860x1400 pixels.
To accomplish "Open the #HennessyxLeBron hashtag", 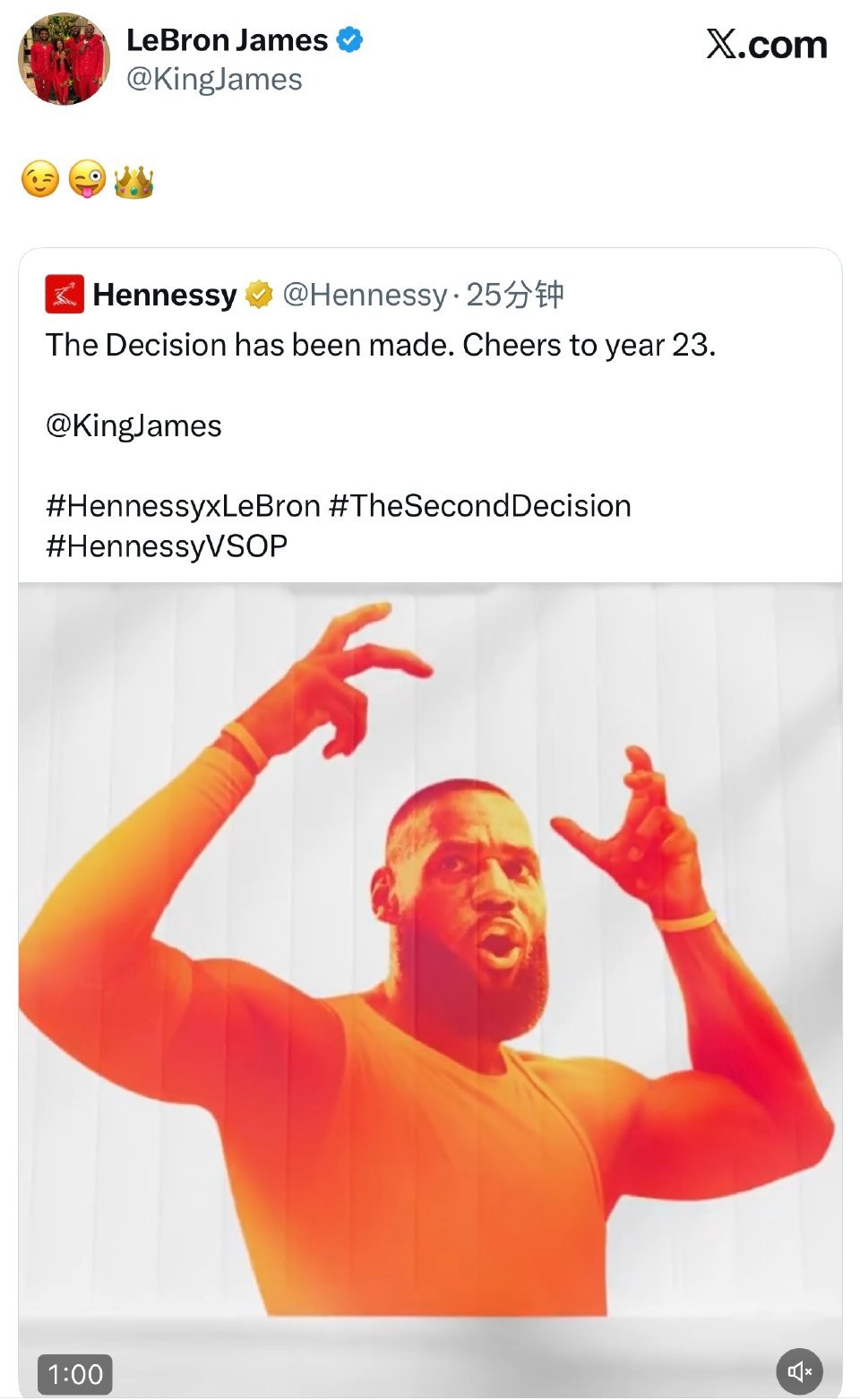I will pyautogui.click(x=183, y=506).
